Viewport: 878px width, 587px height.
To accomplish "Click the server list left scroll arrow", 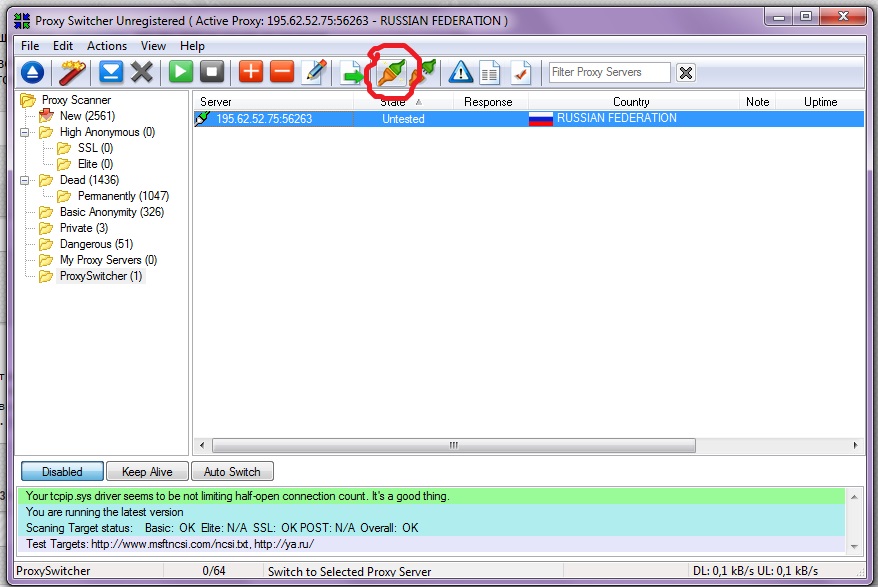I will (x=202, y=445).
